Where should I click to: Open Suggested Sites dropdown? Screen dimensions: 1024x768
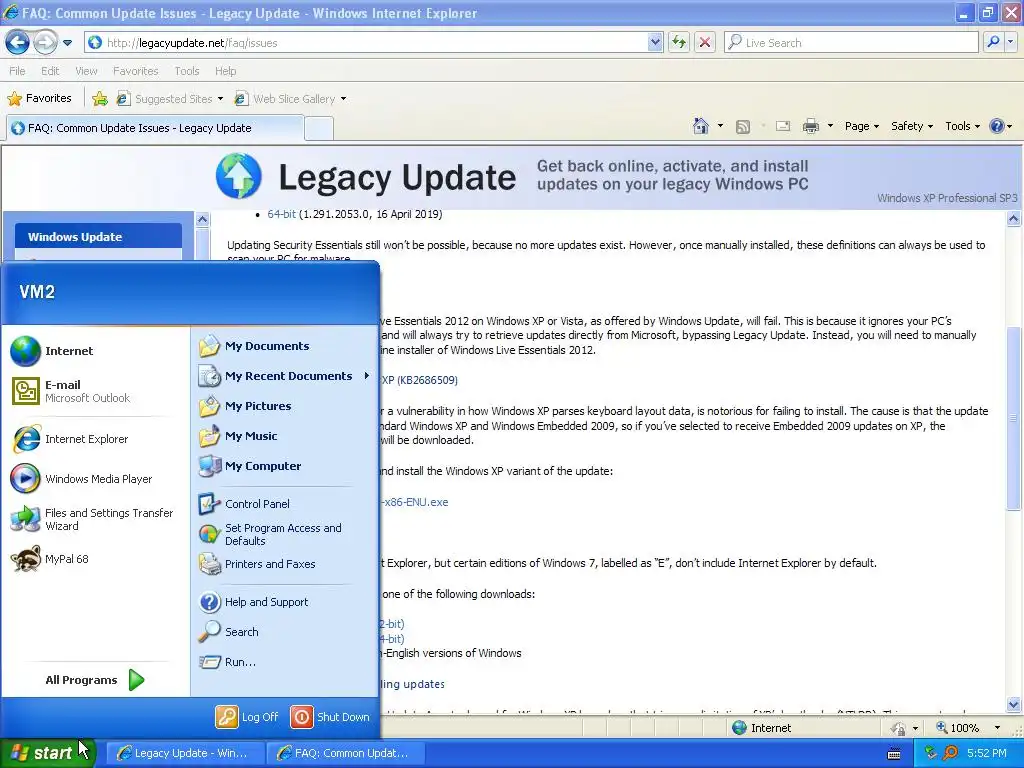click(x=170, y=99)
